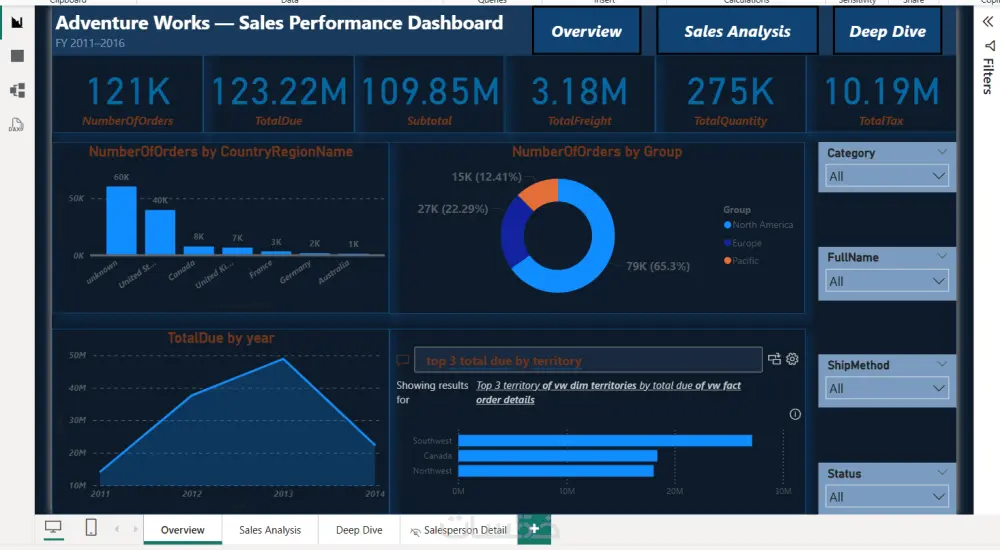Screen dimensions: 1000x550
Task: Open the Category slicer dropdown
Action: pos(886,176)
